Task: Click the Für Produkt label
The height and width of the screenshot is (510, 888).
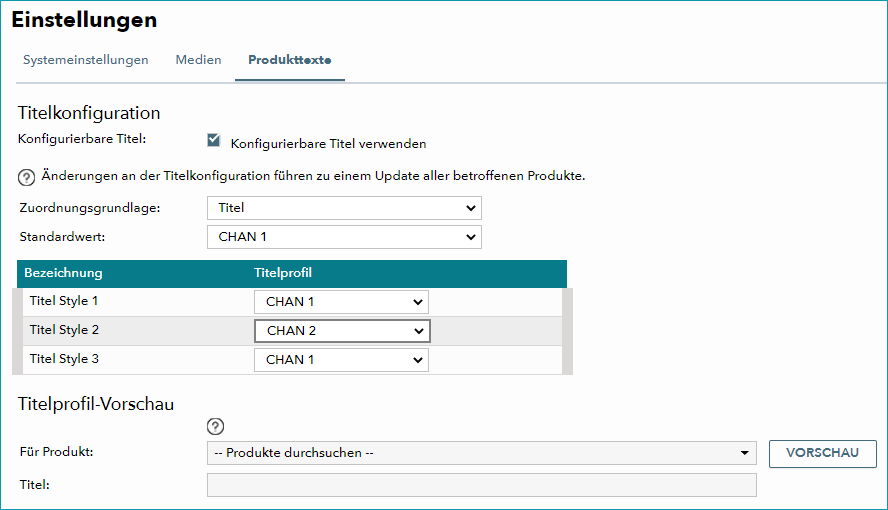Action: tap(56, 452)
